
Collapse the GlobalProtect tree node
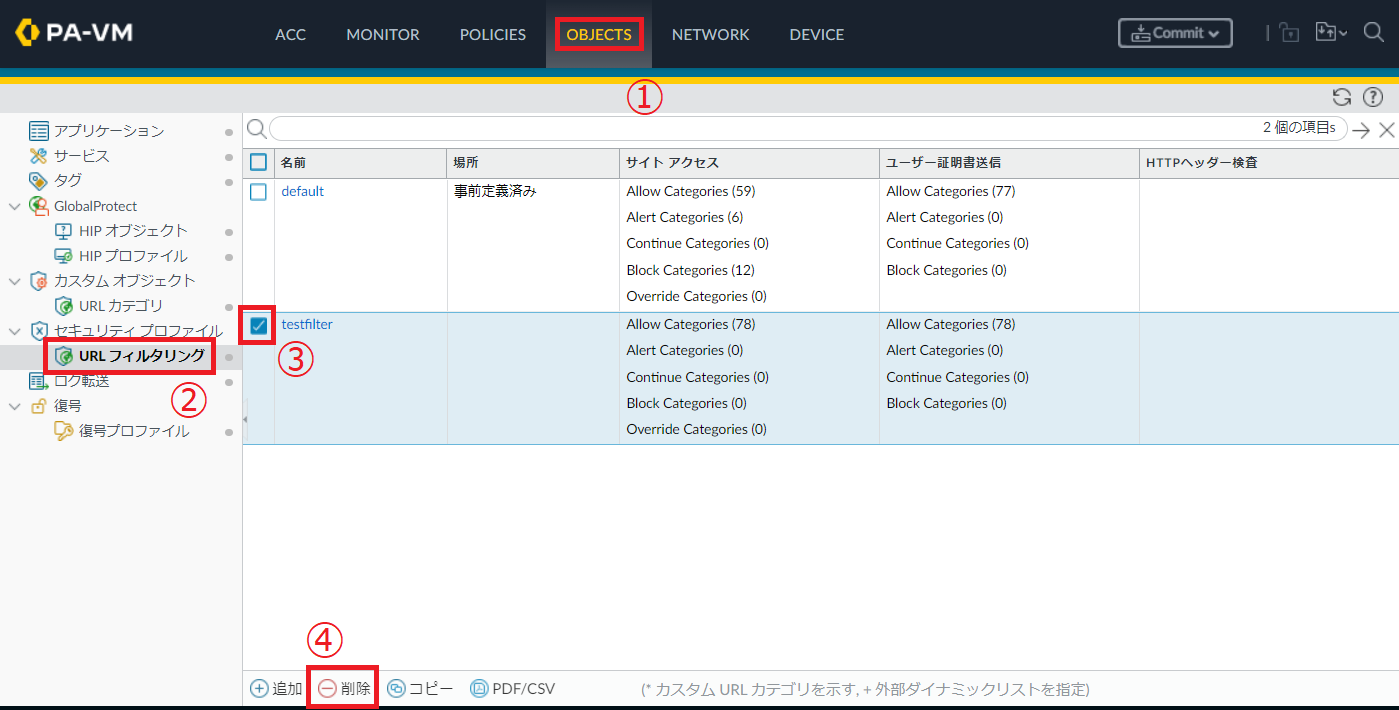[x=14, y=206]
